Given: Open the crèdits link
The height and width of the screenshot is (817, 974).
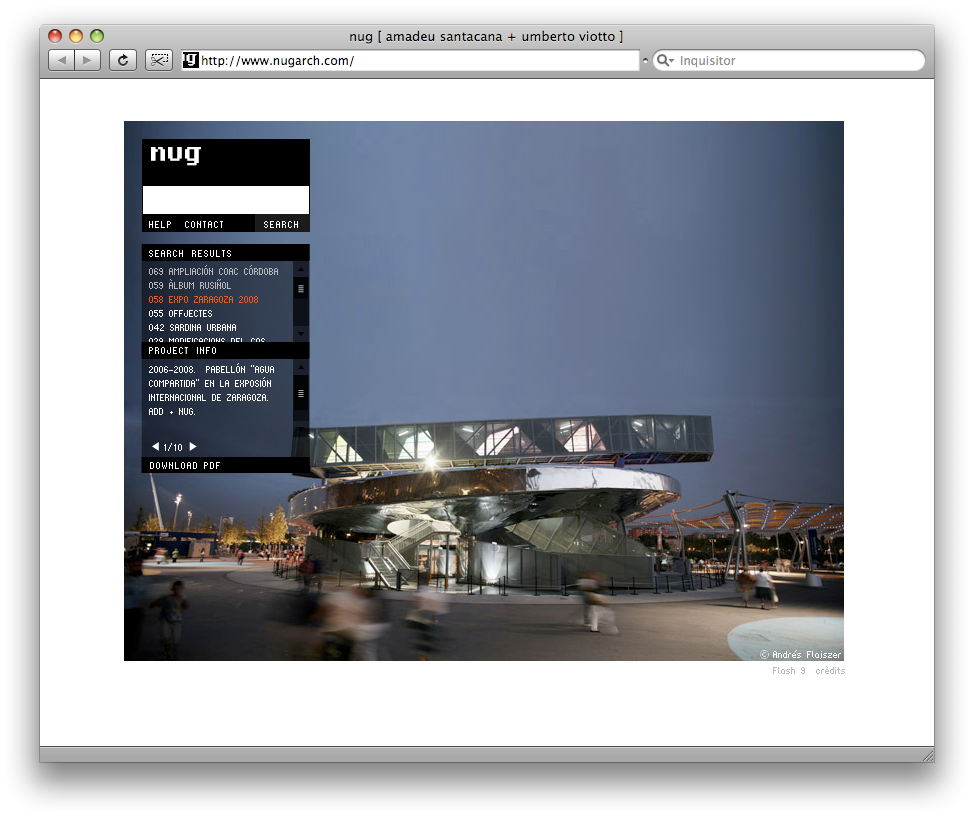Looking at the screenshot, I should click(x=831, y=671).
